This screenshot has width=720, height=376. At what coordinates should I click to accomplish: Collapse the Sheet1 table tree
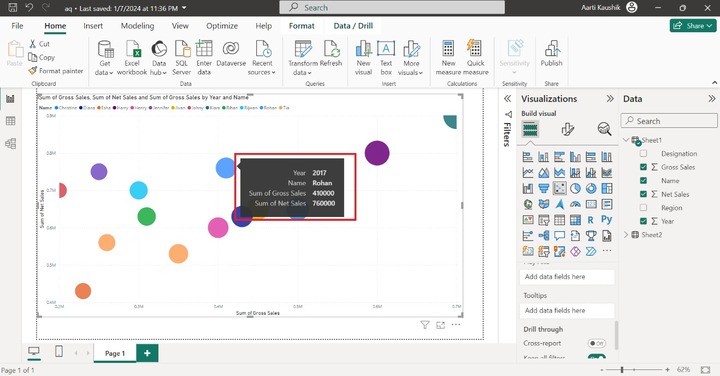coord(626,140)
